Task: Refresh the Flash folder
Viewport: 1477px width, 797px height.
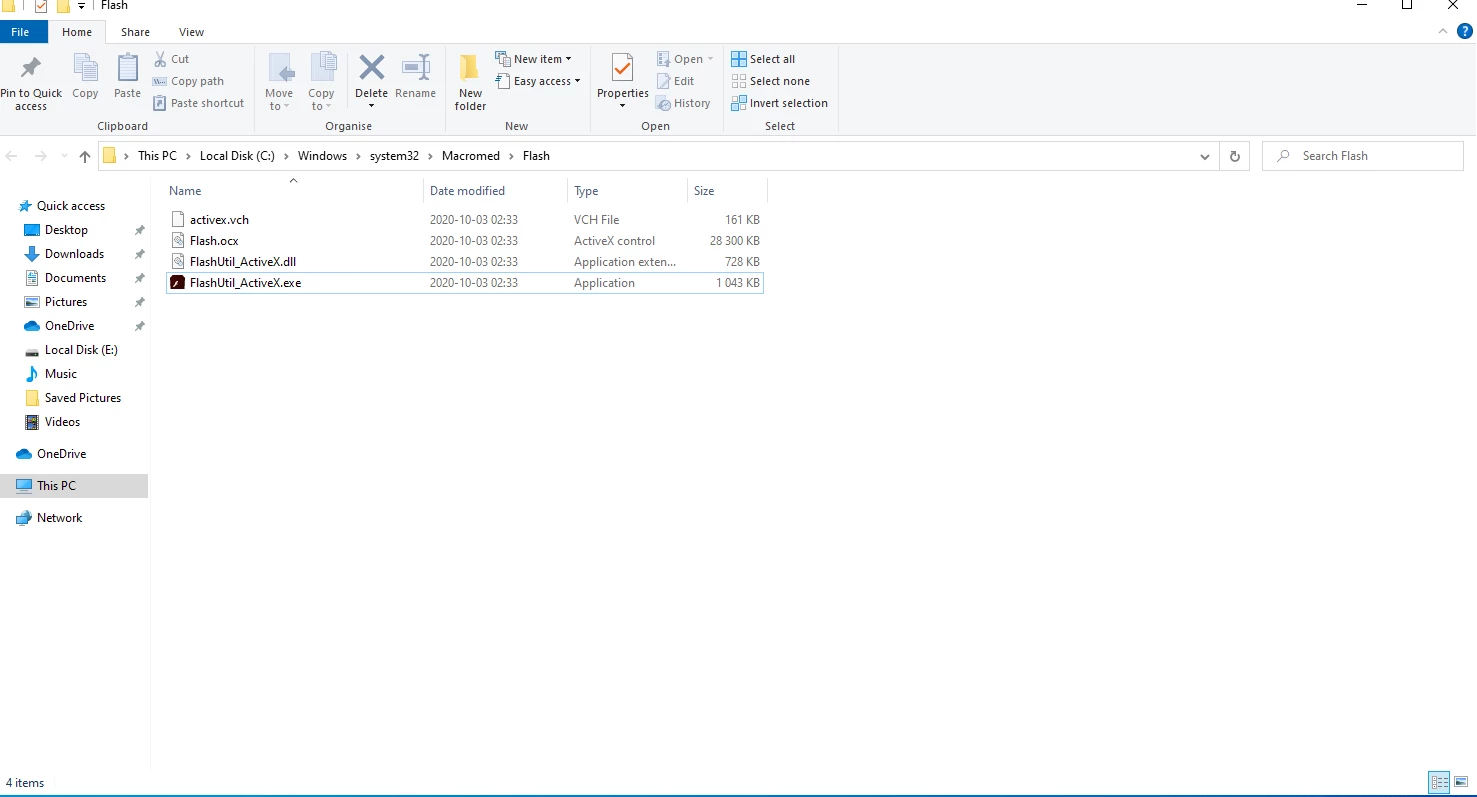Action: [1235, 156]
